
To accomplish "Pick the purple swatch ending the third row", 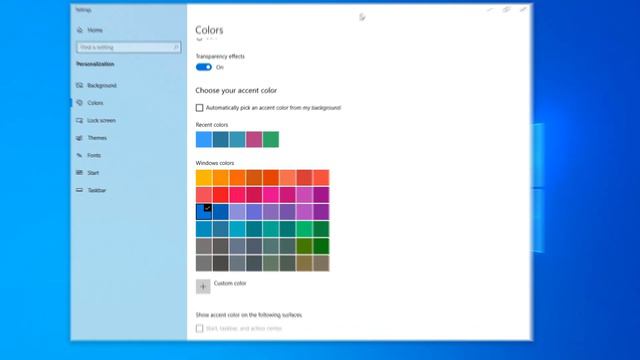I will pyautogui.click(x=321, y=212).
